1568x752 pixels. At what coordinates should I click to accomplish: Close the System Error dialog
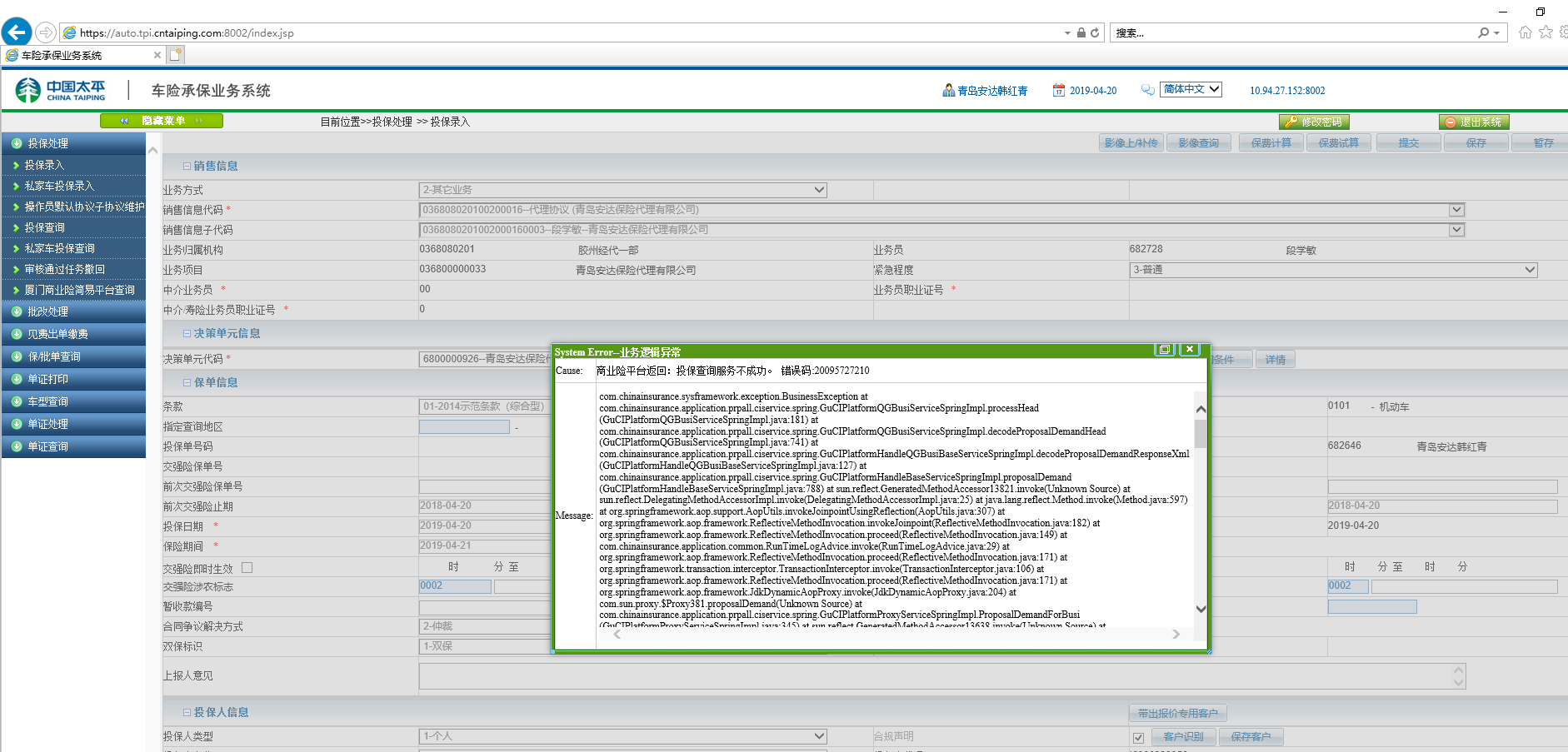click(1190, 350)
